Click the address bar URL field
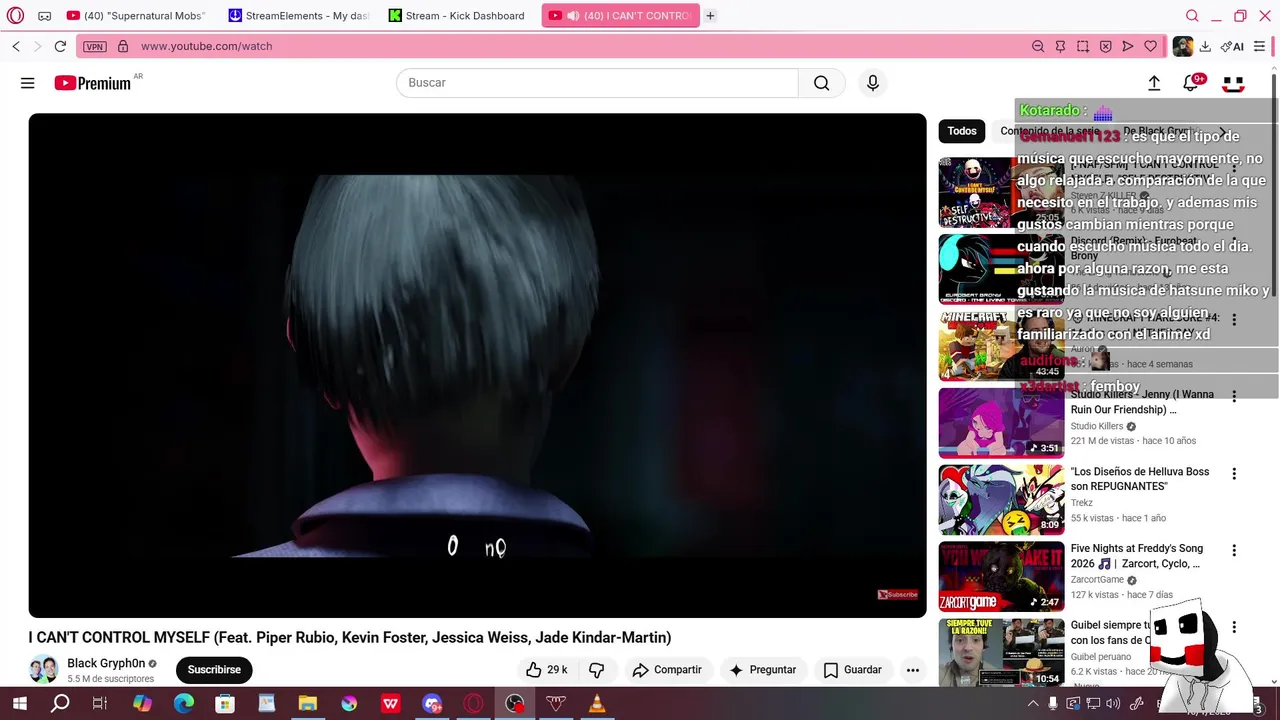 tap(580, 46)
